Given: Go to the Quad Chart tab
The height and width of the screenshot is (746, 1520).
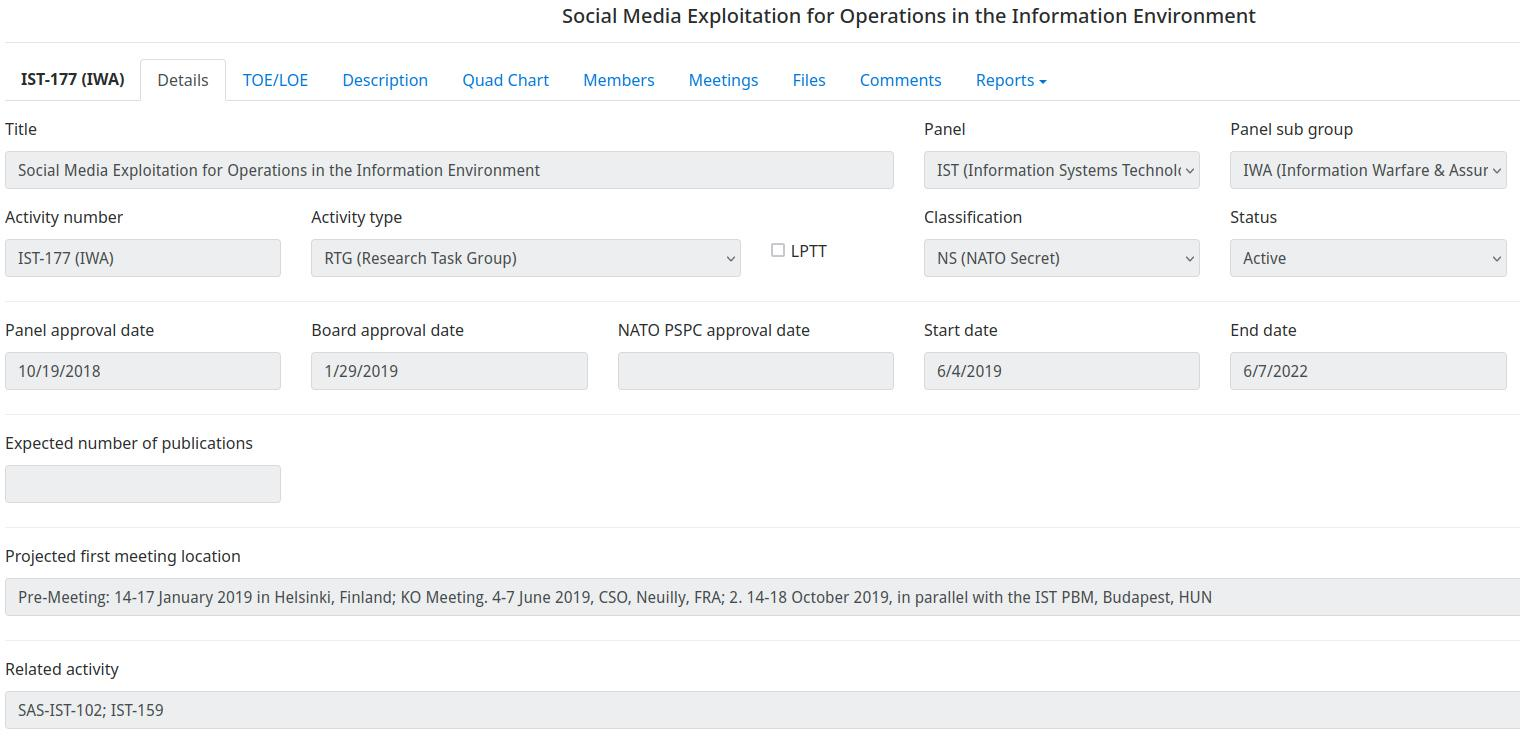Looking at the screenshot, I should tap(505, 80).
